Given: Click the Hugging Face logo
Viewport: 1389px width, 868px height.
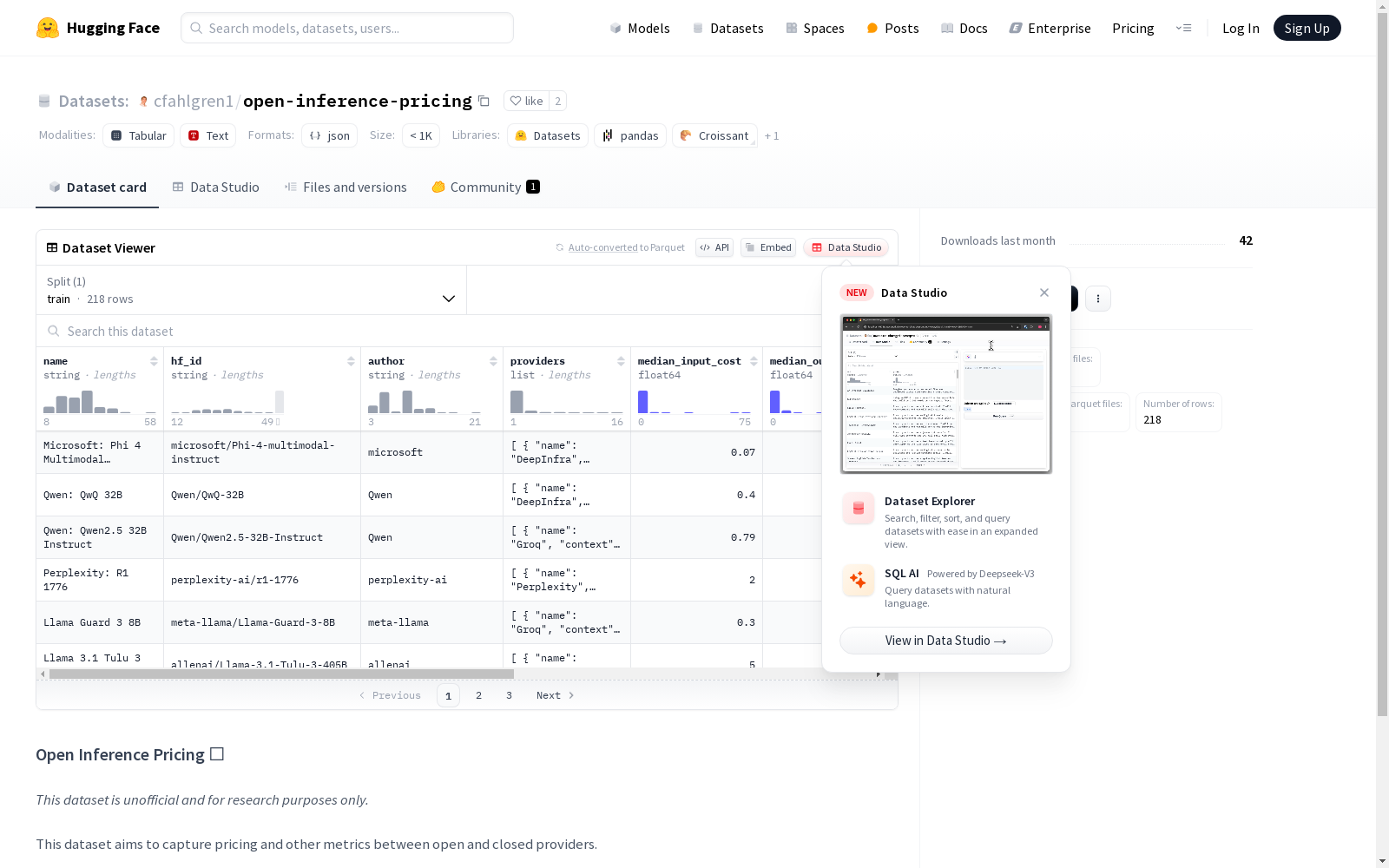Looking at the screenshot, I should pos(98,28).
